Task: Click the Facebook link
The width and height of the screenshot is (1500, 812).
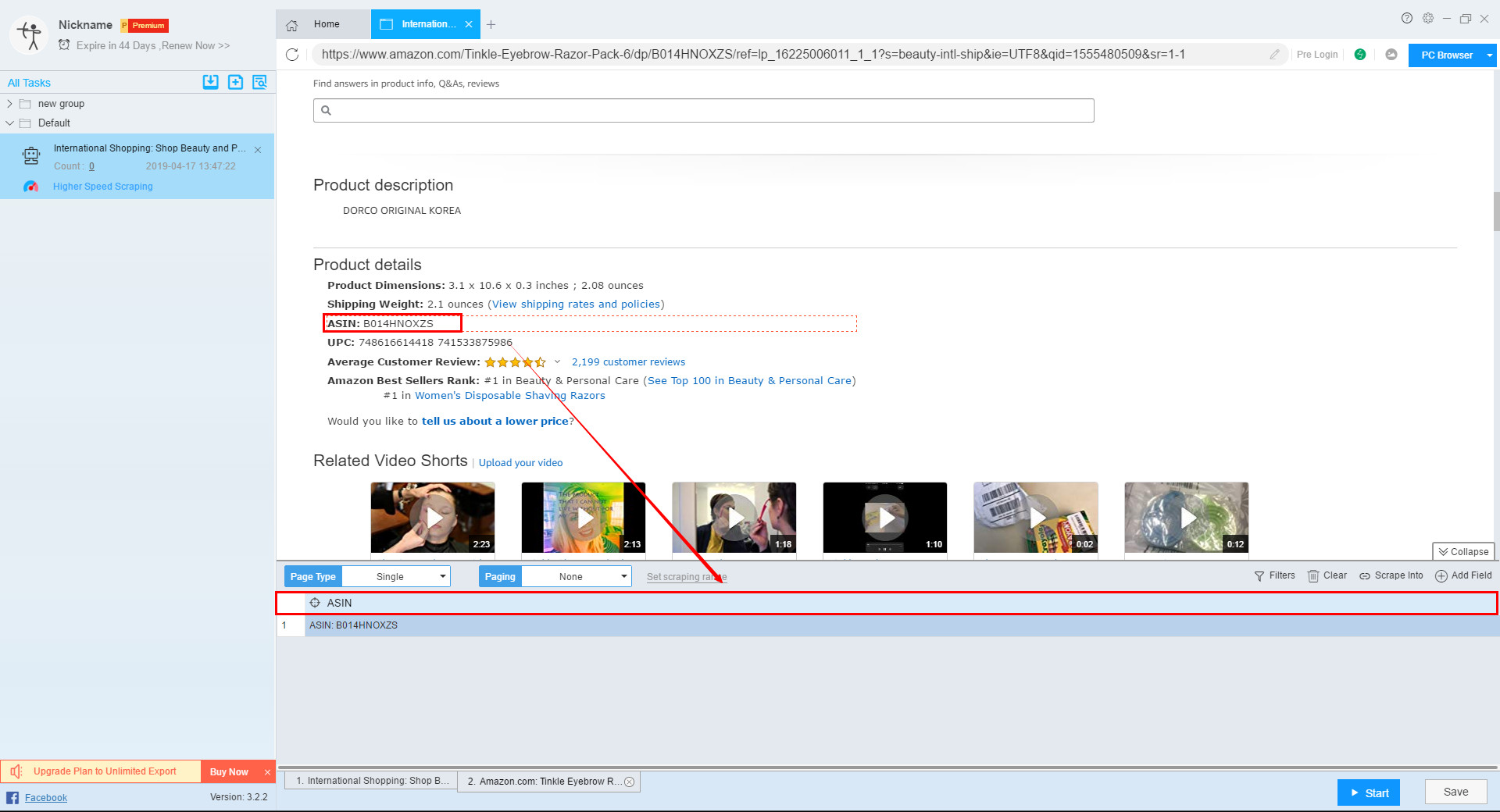Action: pyautogui.click(x=45, y=798)
